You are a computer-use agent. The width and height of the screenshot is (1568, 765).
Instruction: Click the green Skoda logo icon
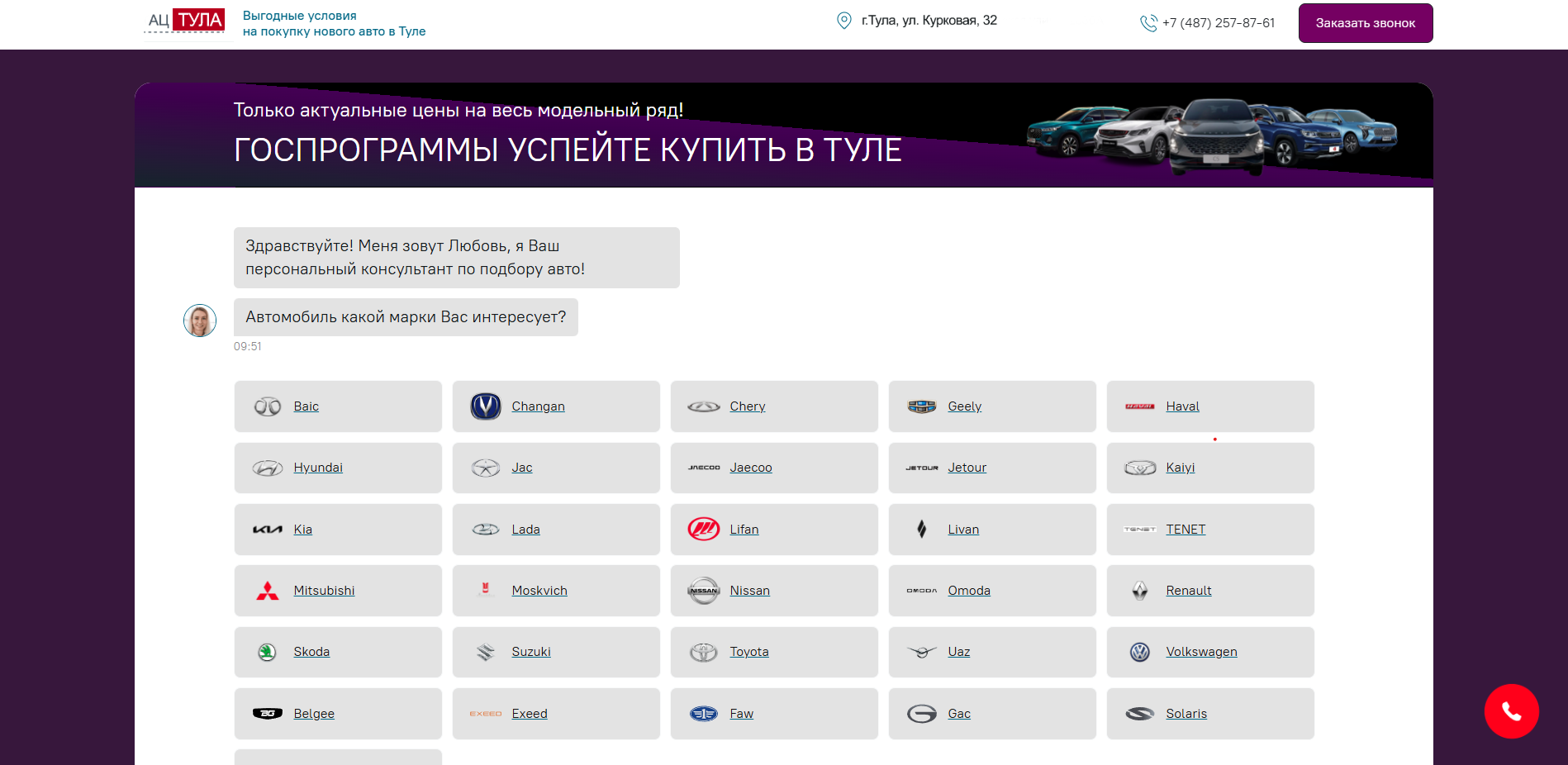pyautogui.click(x=267, y=653)
